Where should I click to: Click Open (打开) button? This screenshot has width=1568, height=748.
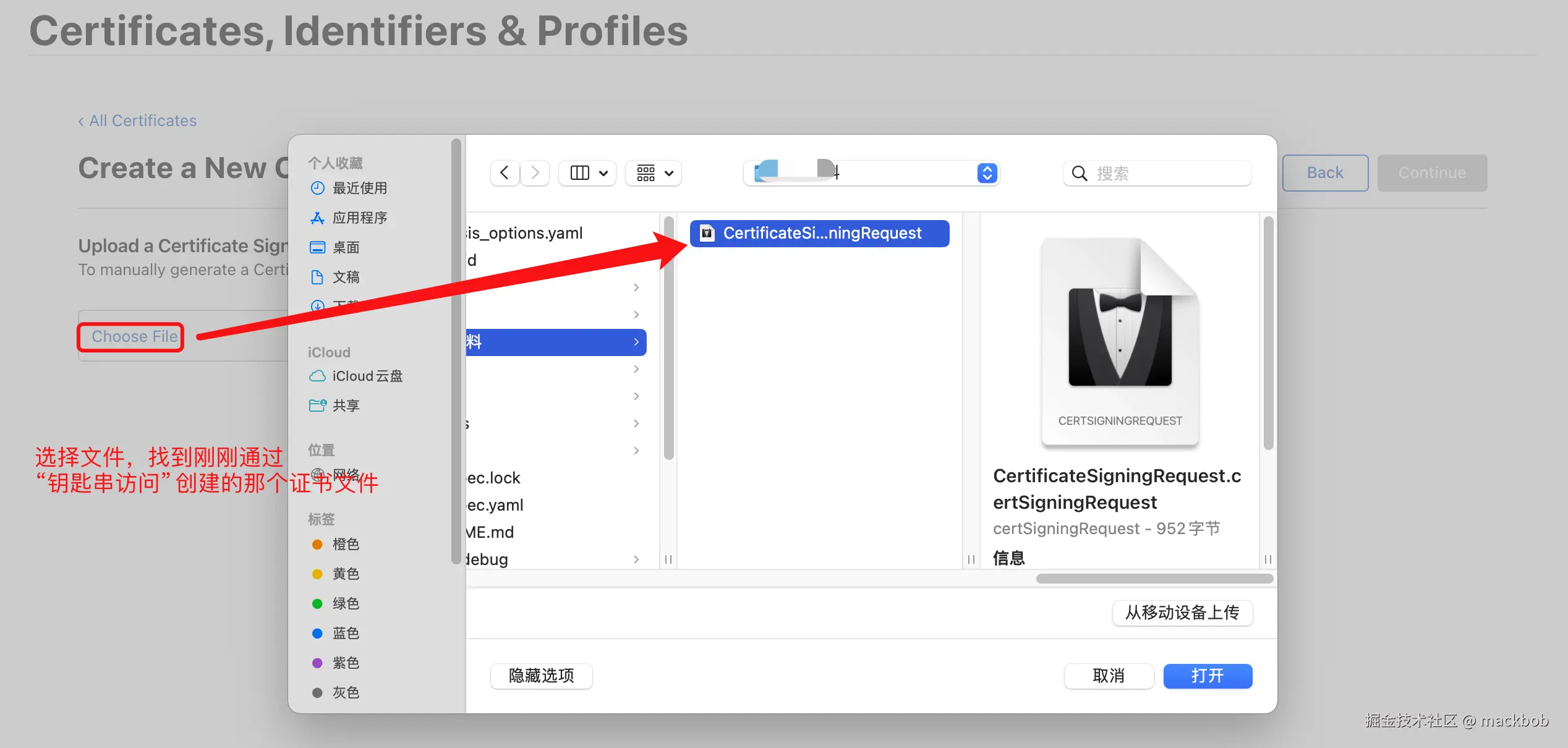point(1208,676)
